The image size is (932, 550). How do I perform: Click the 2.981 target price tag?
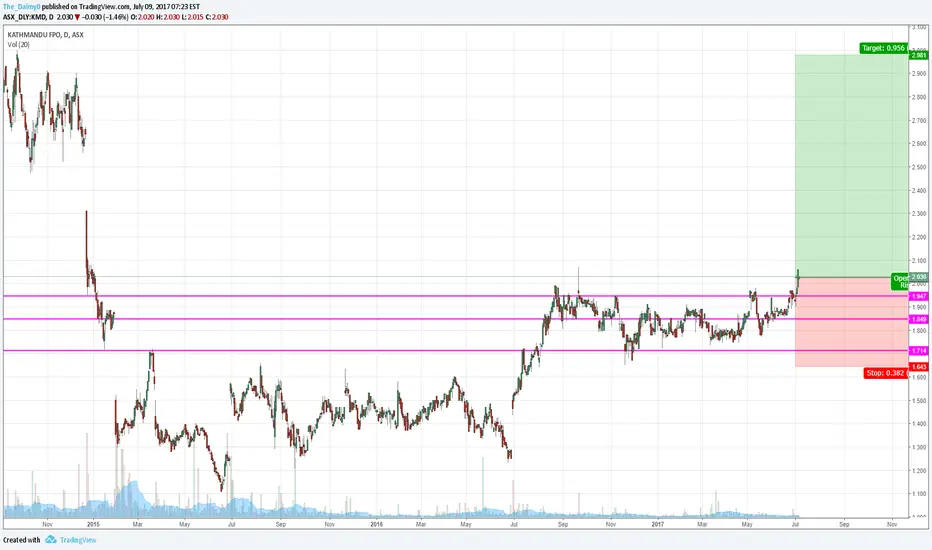[x=918, y=55]
